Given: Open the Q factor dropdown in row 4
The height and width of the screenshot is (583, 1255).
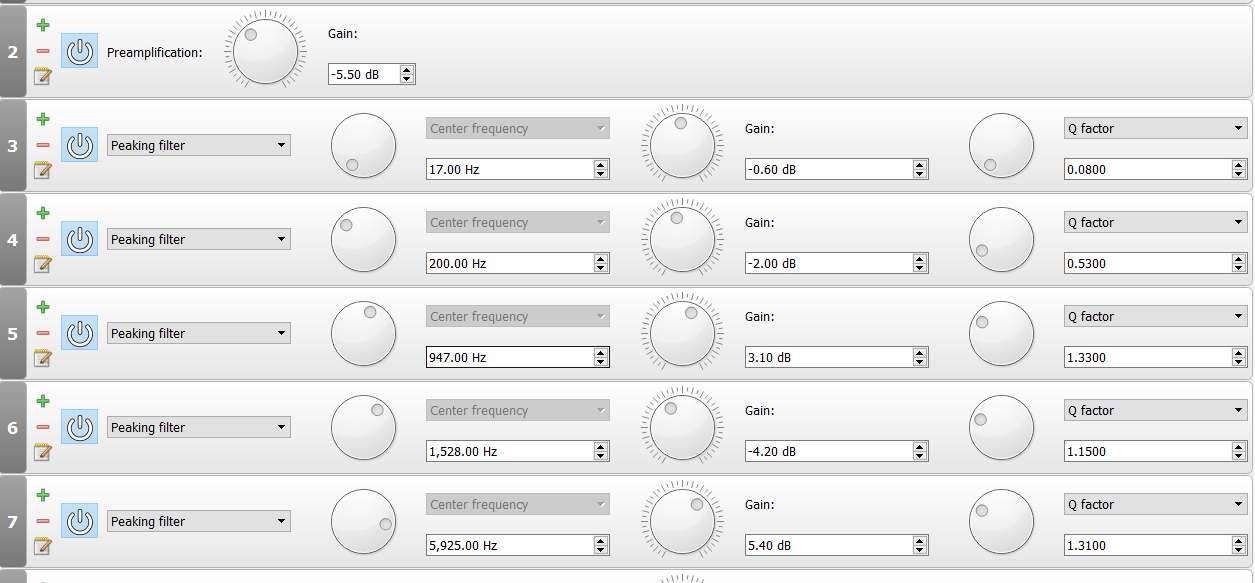Looking at the screenshot, I should (x=1156, y=222).
